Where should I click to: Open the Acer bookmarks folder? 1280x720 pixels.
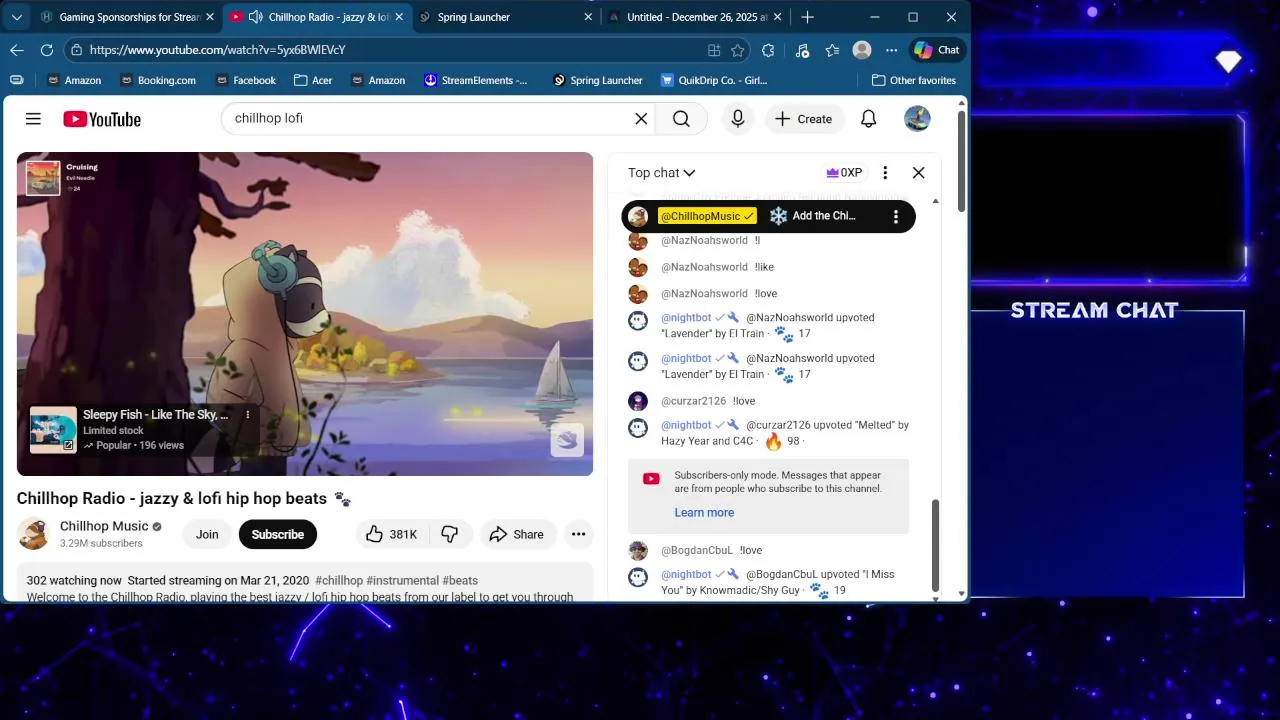point(314,80)
